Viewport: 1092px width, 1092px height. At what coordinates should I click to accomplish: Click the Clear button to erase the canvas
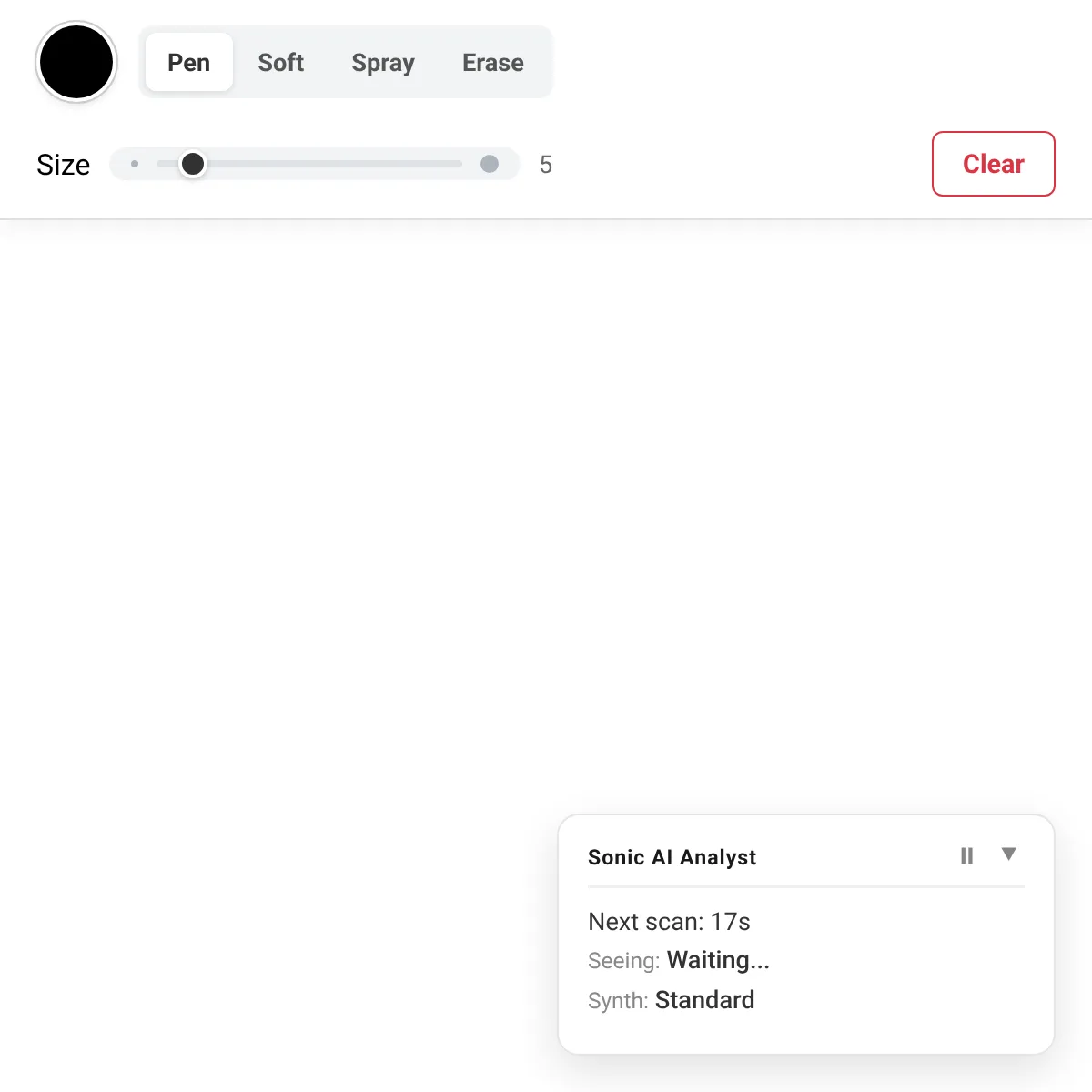tap(993, 164)
